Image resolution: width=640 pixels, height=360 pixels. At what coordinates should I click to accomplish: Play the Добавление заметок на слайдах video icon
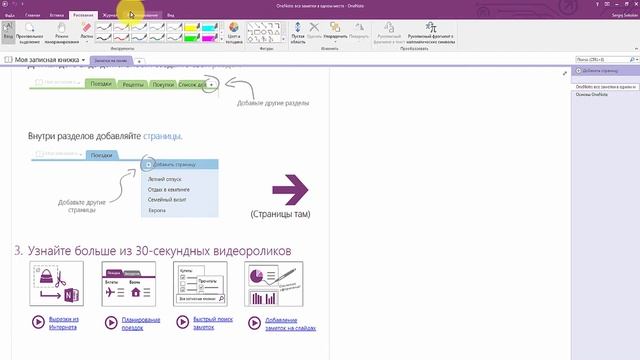coord(254,323)
